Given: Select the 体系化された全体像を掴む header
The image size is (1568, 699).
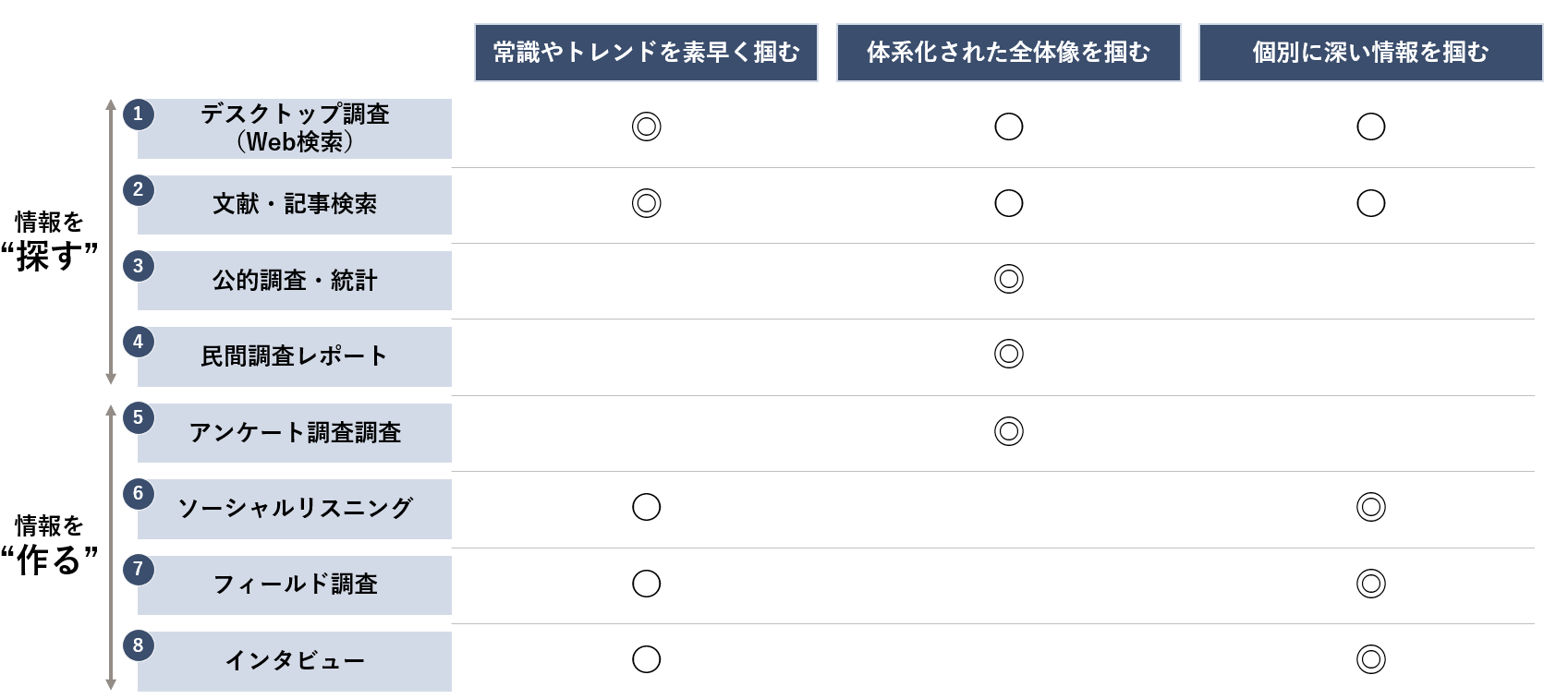Looking at the screenshot, I should click(1009, 53).
